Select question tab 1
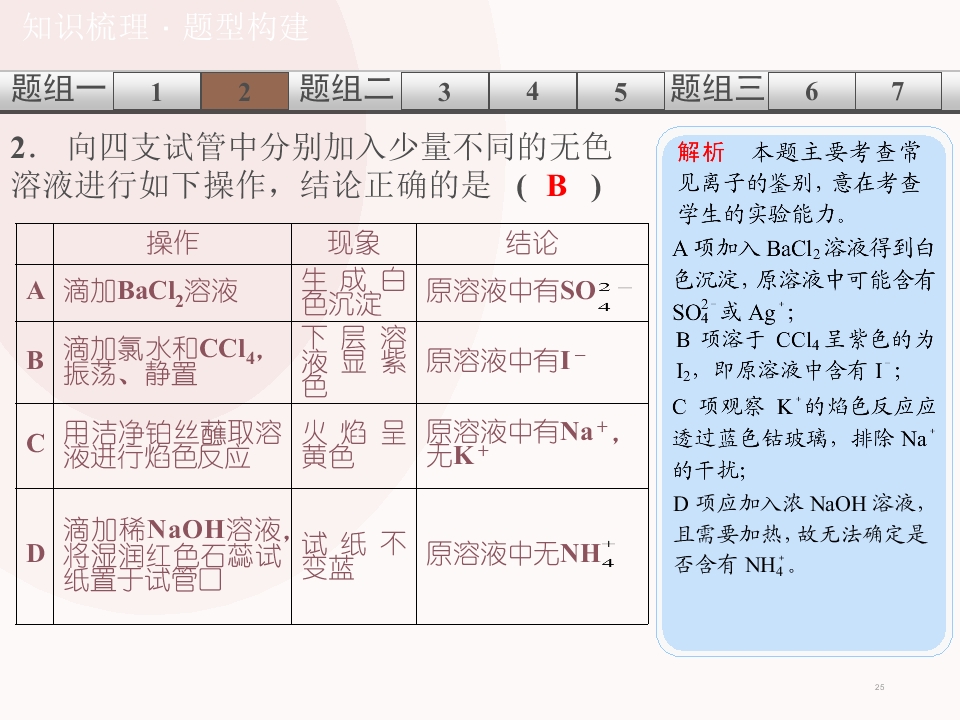This screenshot has width=960, height=720. coord(157,91)
